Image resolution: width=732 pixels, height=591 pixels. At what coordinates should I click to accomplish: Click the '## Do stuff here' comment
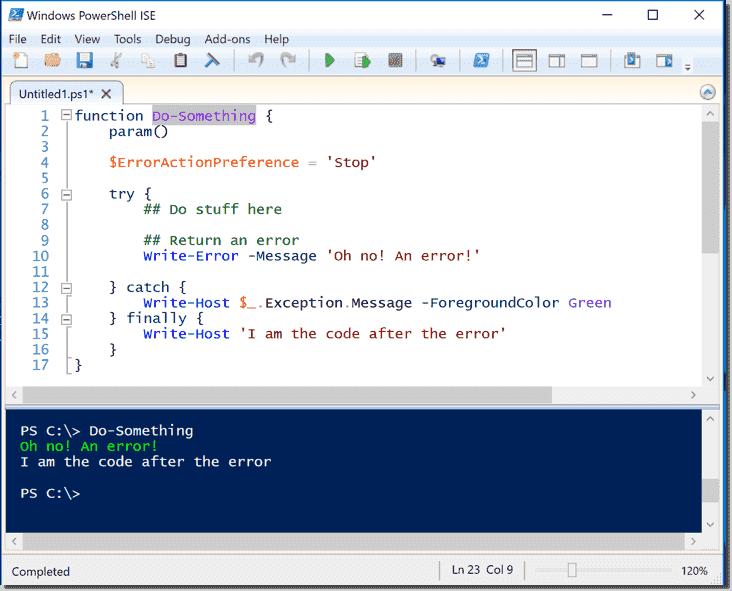(213, 209)
